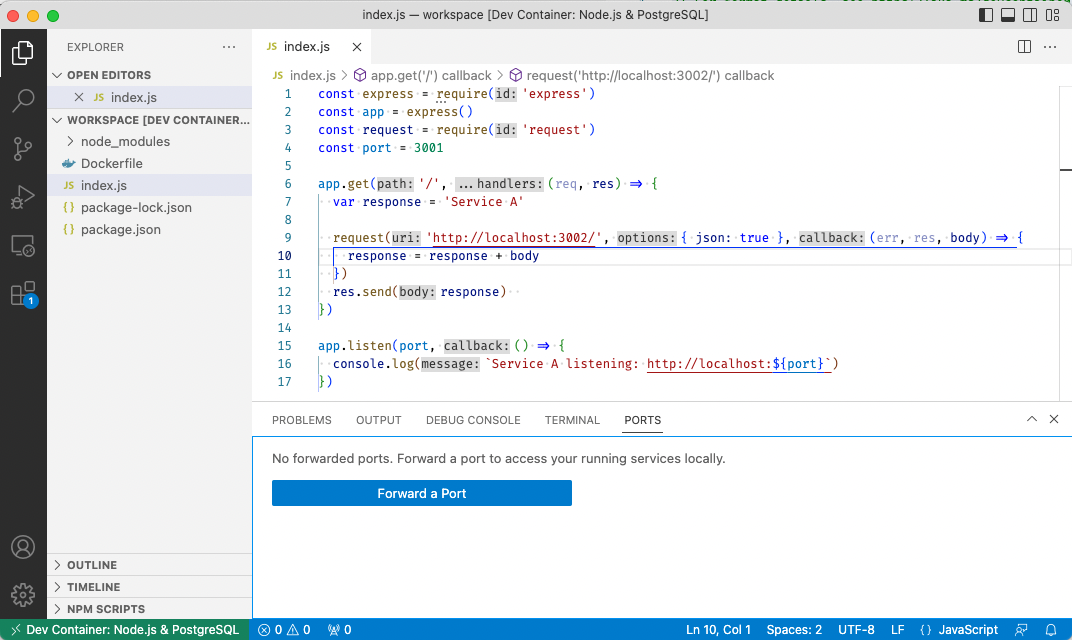Open the Manage gear settings

(23, 595)
